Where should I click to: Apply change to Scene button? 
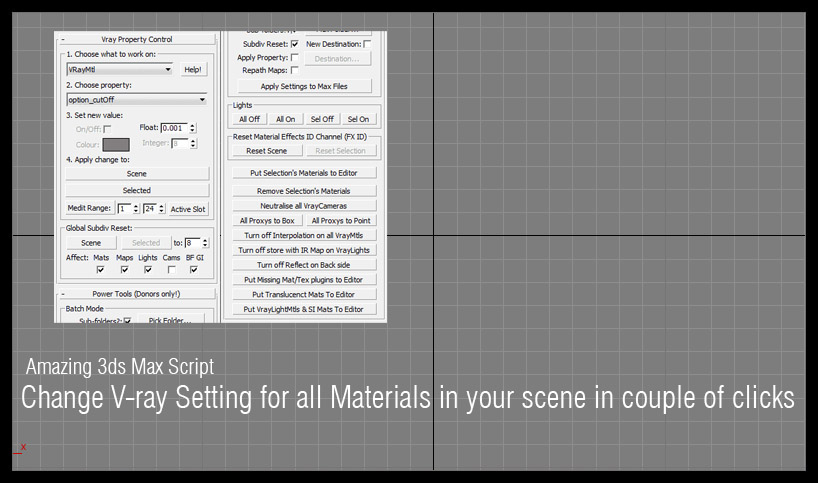click(x=137, y=174)
